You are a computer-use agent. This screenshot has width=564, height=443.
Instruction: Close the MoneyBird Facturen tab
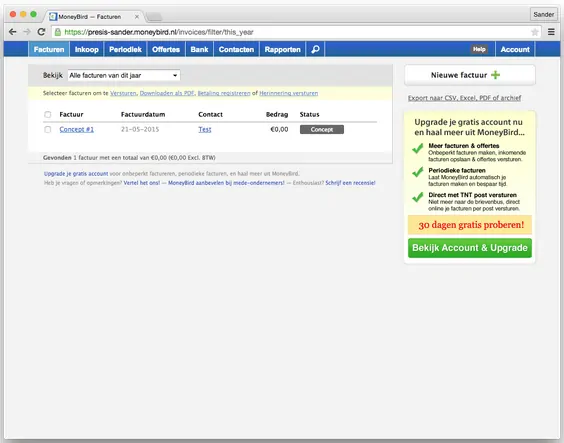pos(137,17)
